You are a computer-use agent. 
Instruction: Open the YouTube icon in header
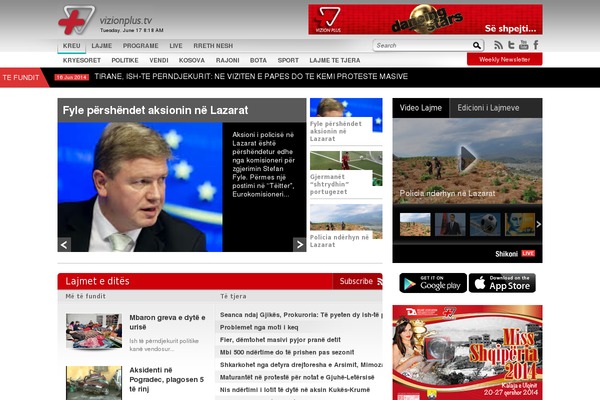[x=523, y=45]
